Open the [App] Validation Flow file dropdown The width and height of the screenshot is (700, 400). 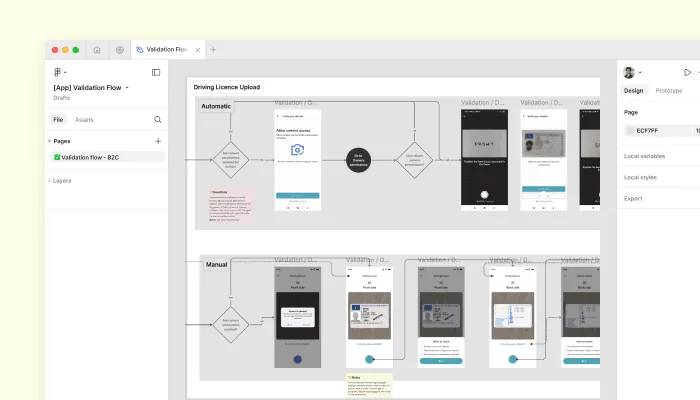click(127, 88)
